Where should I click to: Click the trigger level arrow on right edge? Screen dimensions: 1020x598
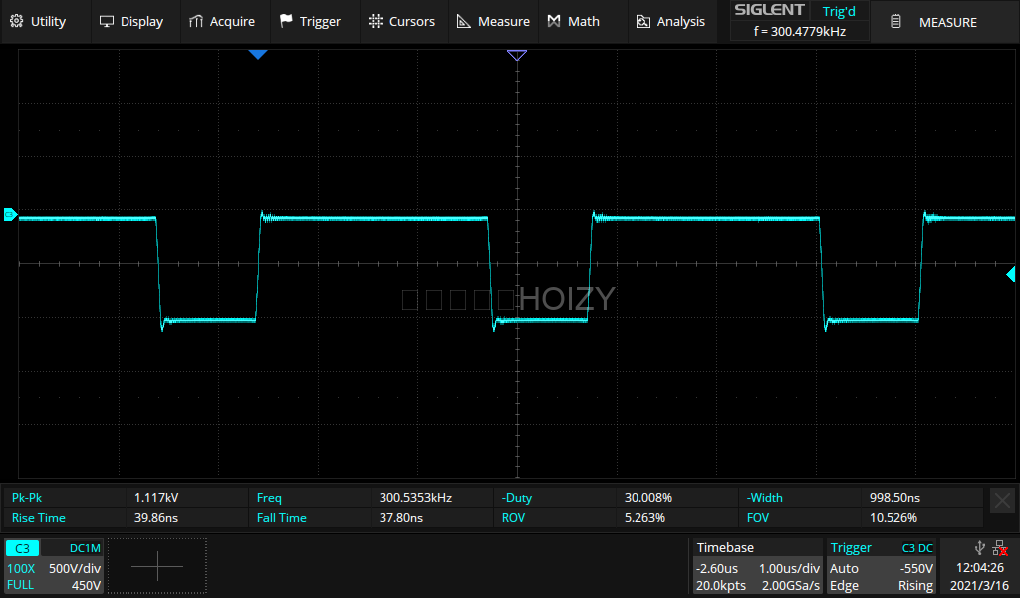[1011, 274]
